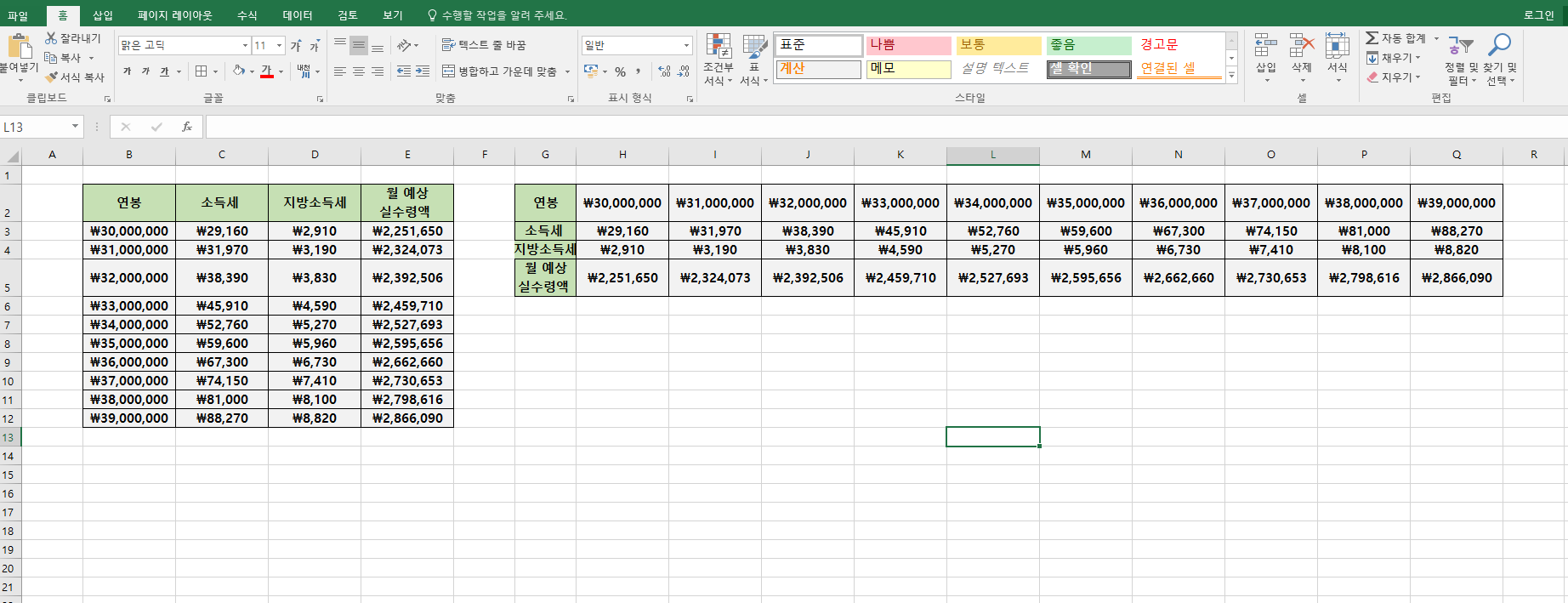Image resolution: width=1568 pixels, height=603 pixels.
Task: Increase the cell indent
Action: 423,71
